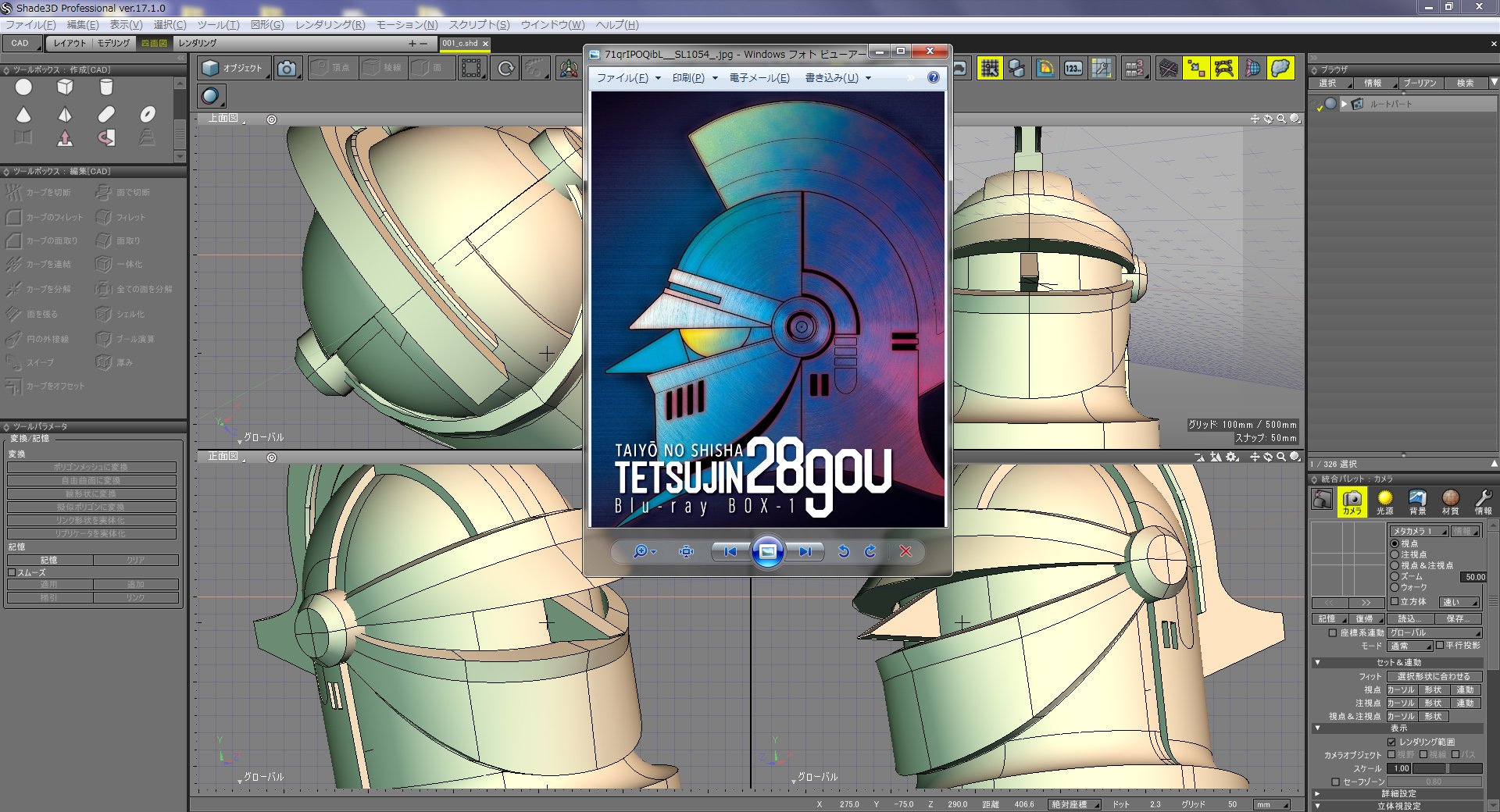This screenshot has height=812, width=1500.
Task: Select the torus primitive tool
Action: (148, 114)
